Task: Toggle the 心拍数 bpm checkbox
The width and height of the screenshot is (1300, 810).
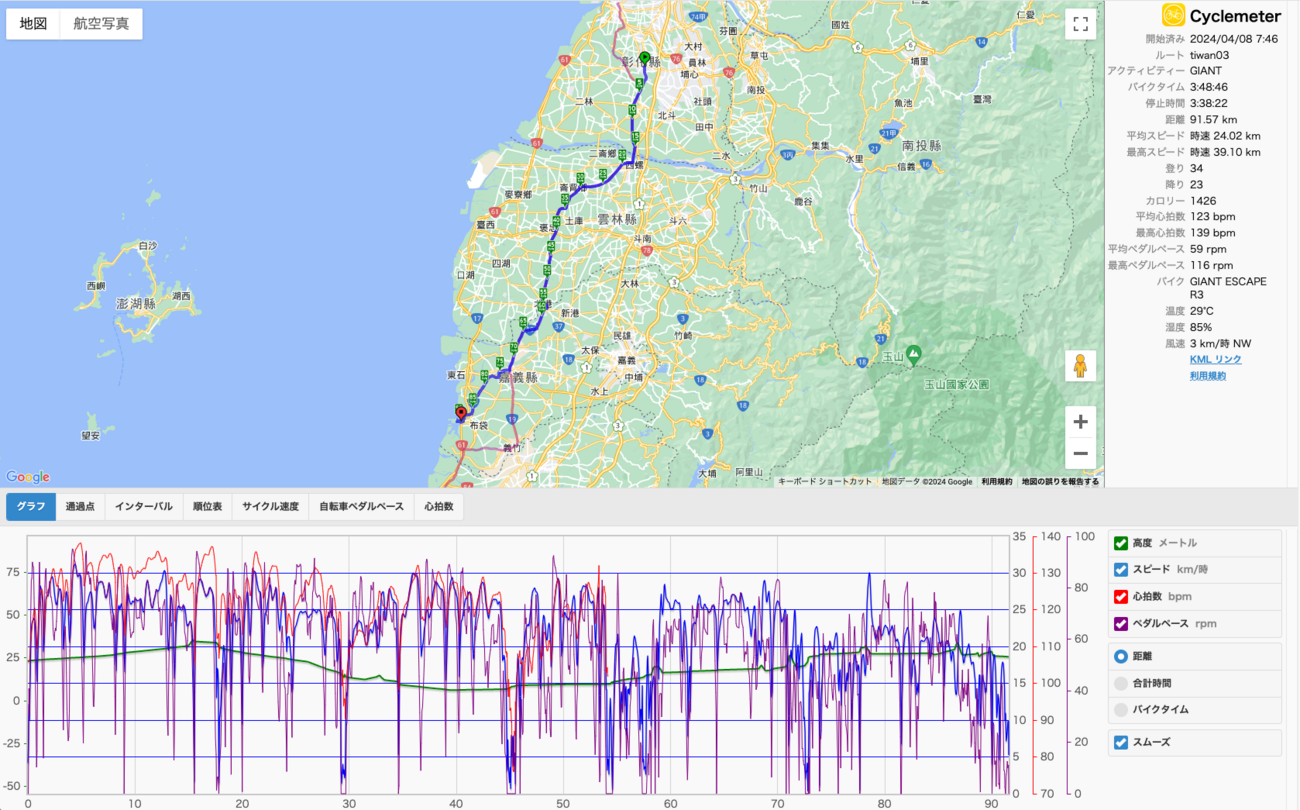Action: (1121, 597)
